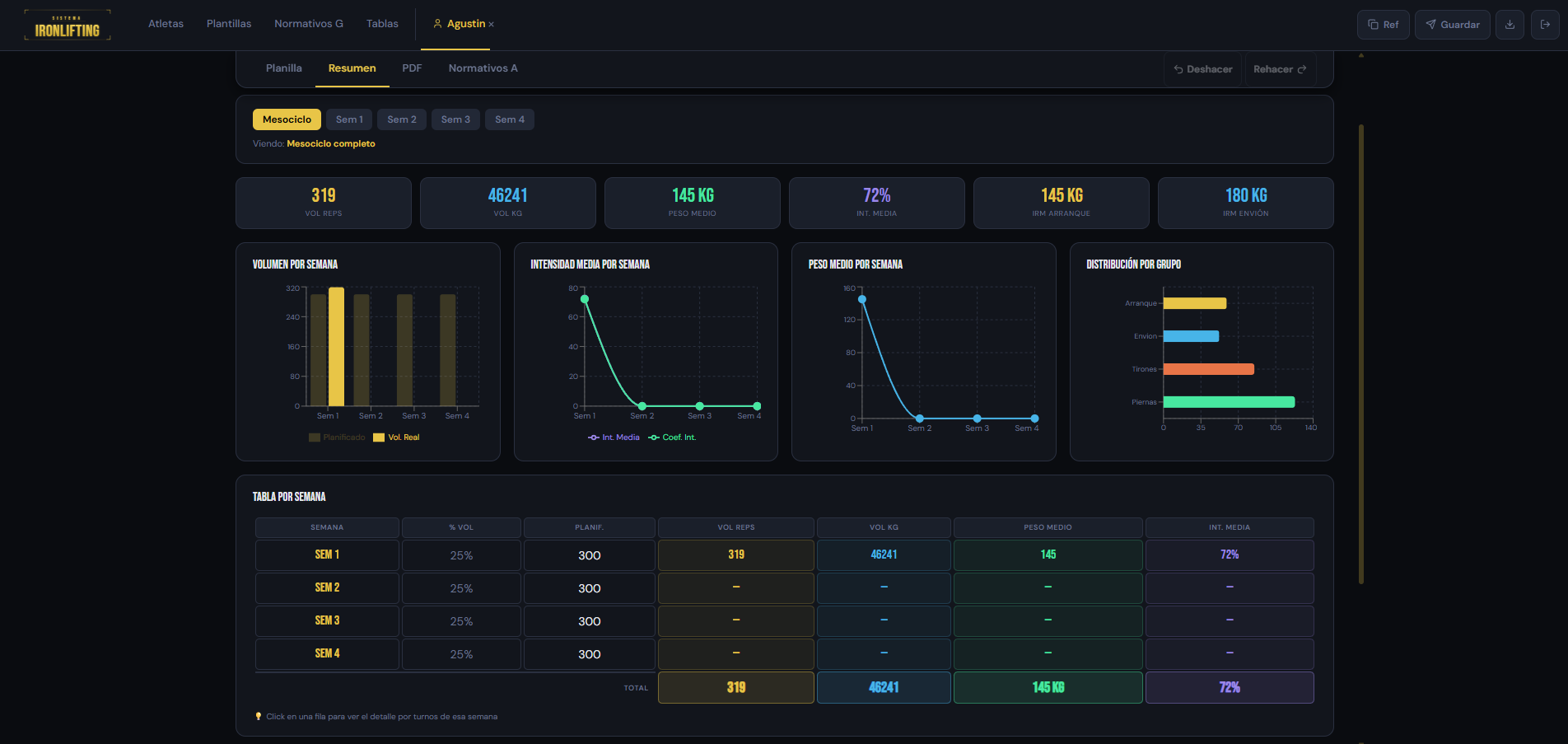Save with the Guardar button
This screenshot has width=1568, height=744.
pos(1453,25)
